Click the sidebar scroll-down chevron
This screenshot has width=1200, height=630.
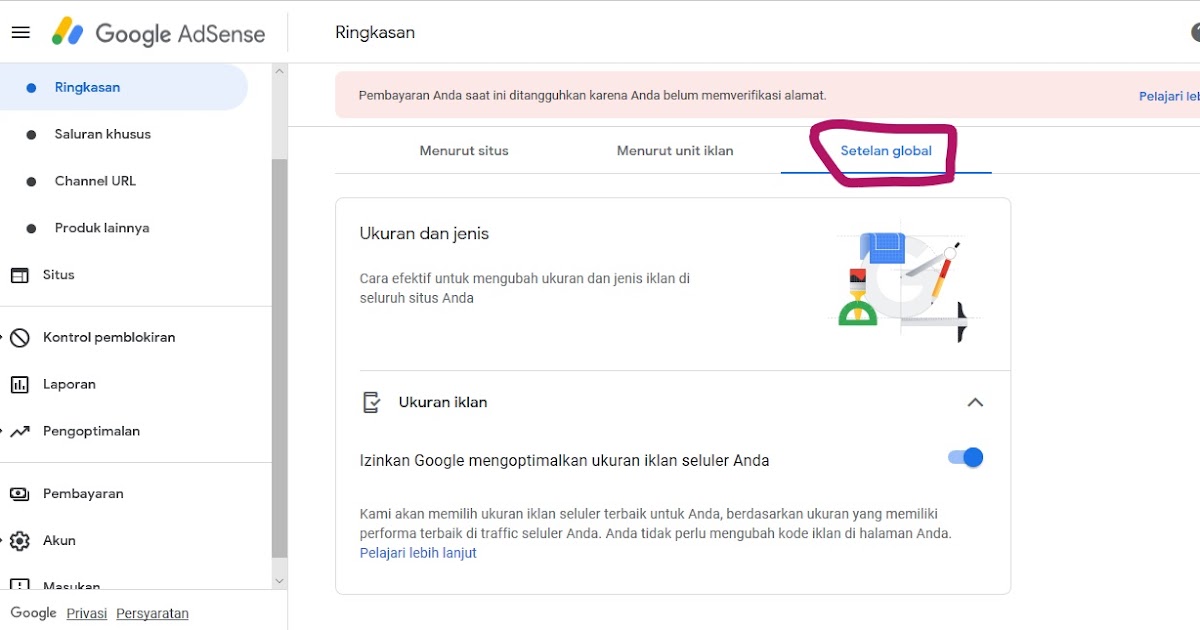coord(279,580)
